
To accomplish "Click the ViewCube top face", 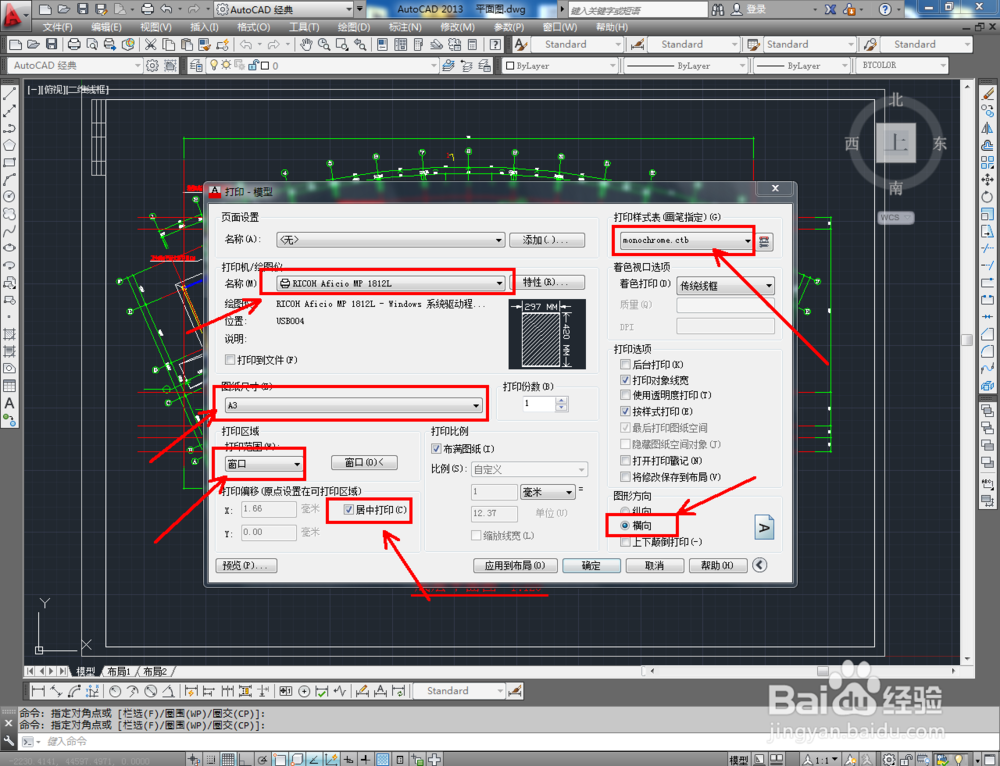I will [896, 142].
